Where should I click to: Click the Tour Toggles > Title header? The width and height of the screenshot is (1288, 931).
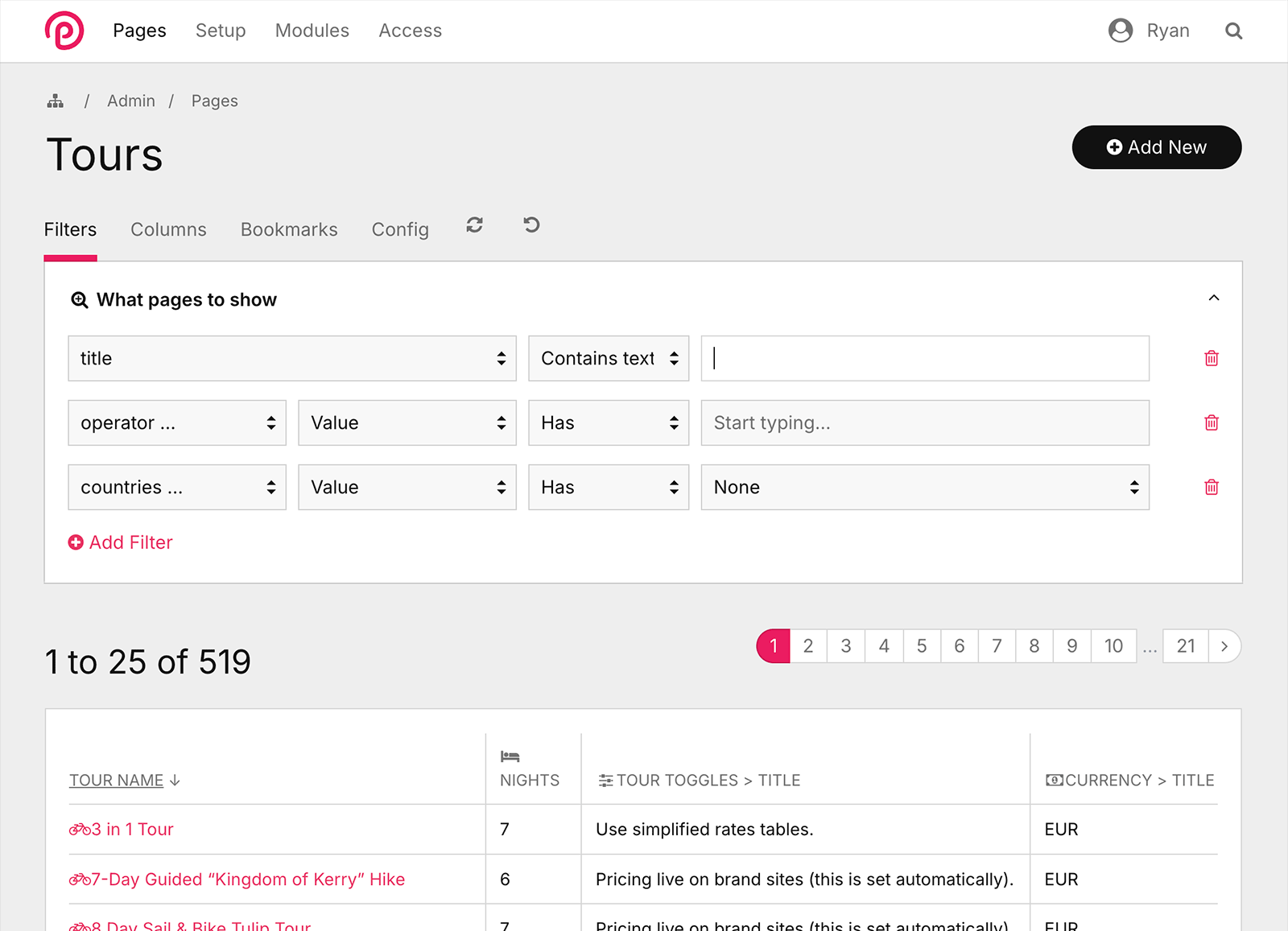[x=700, y=781]
